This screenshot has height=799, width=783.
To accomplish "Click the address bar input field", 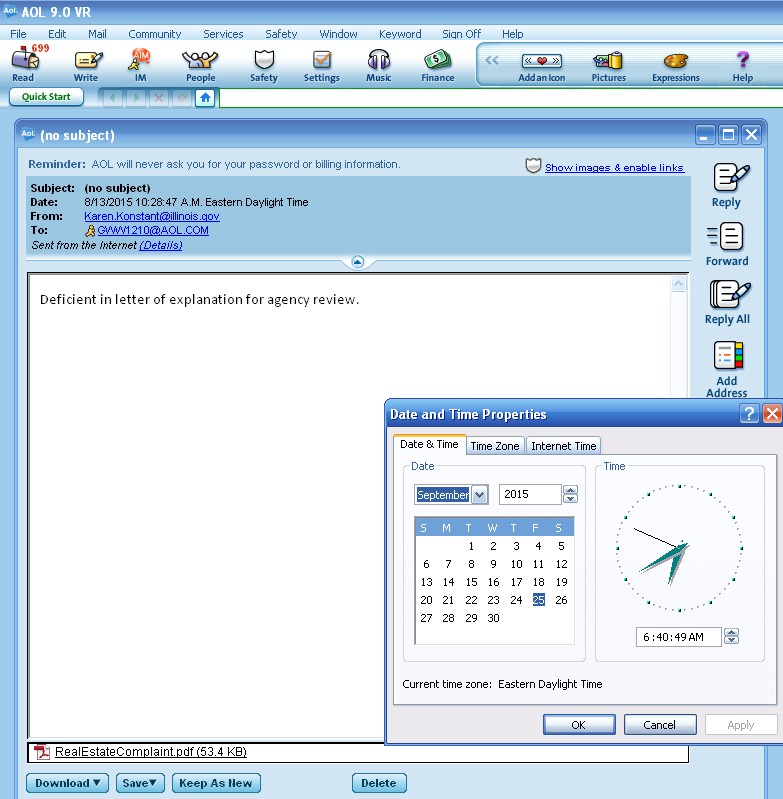I will tap(501, 98).
